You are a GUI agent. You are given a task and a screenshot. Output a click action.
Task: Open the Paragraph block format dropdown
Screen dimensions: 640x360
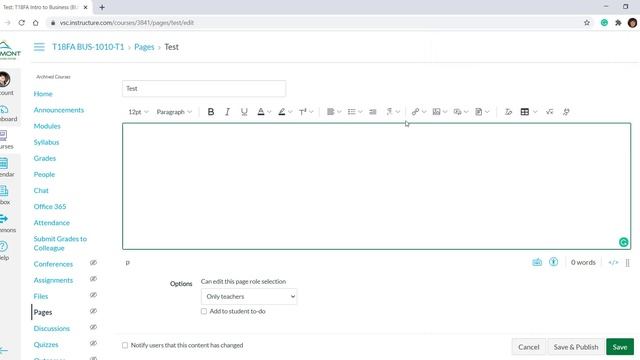coord(174,112)
